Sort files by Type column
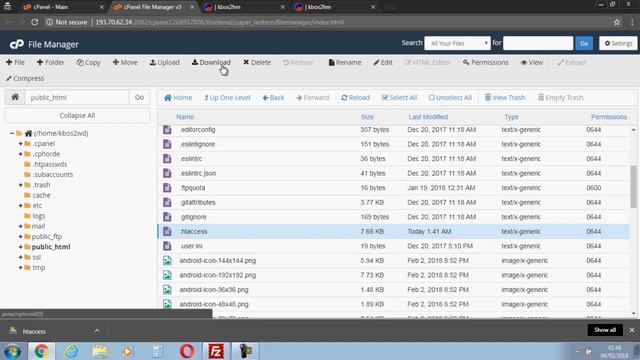Viewport: 640px width, 360px height. [x=511, y=117]
